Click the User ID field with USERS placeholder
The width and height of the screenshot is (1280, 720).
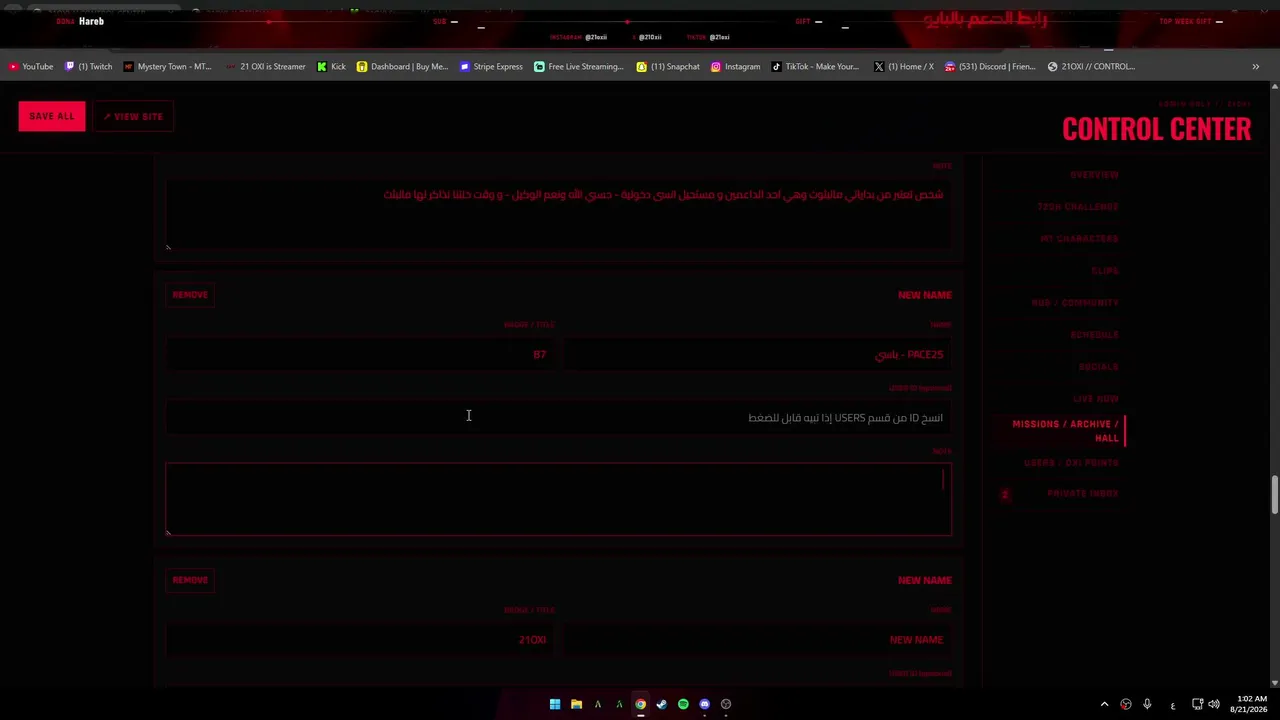[559, 418]
